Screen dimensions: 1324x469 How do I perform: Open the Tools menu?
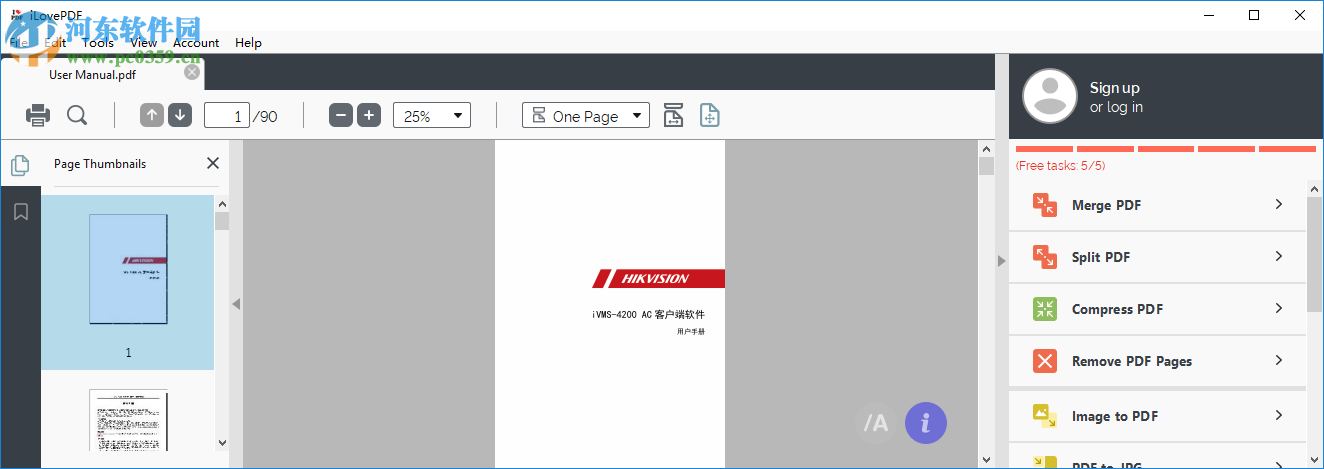(x=98, y=42)
